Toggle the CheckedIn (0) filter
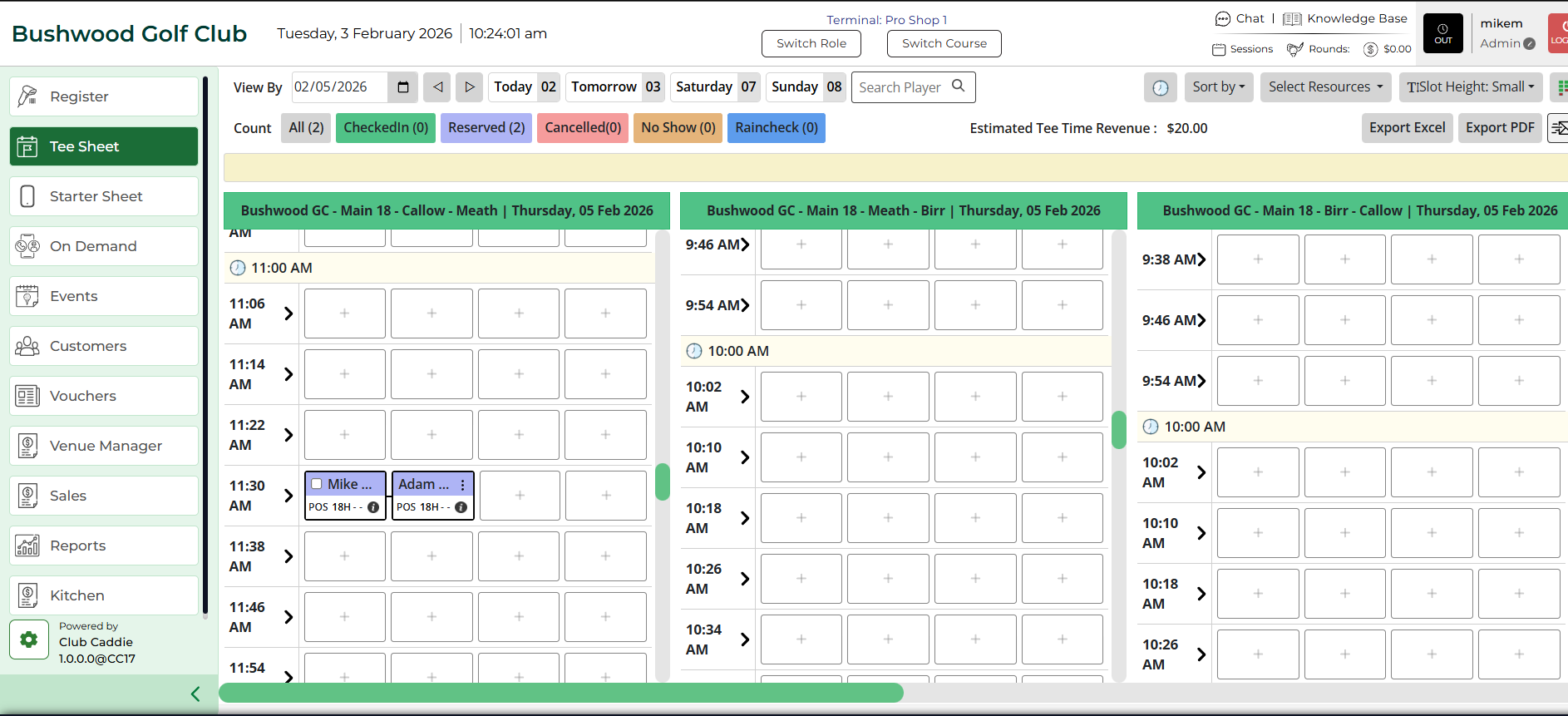This screenshot has height=716, width=1568. [386, 128]
